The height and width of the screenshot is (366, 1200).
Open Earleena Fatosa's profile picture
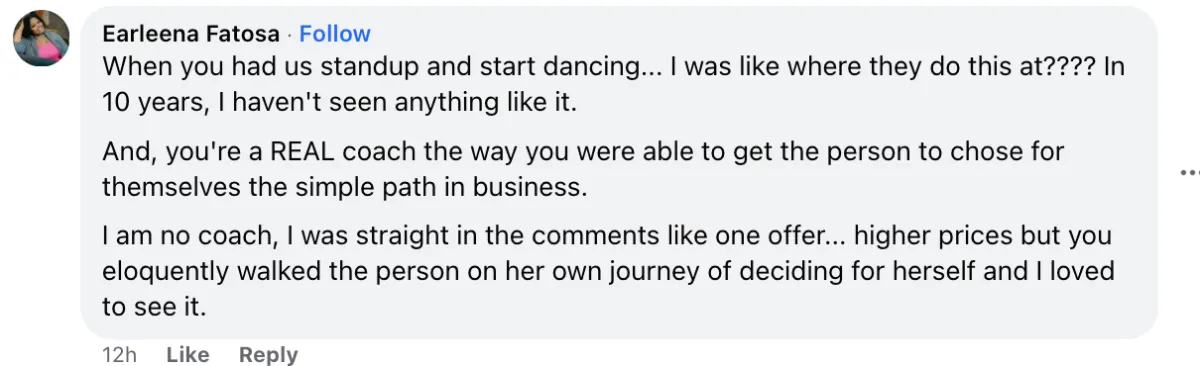[x=41, y=38]
